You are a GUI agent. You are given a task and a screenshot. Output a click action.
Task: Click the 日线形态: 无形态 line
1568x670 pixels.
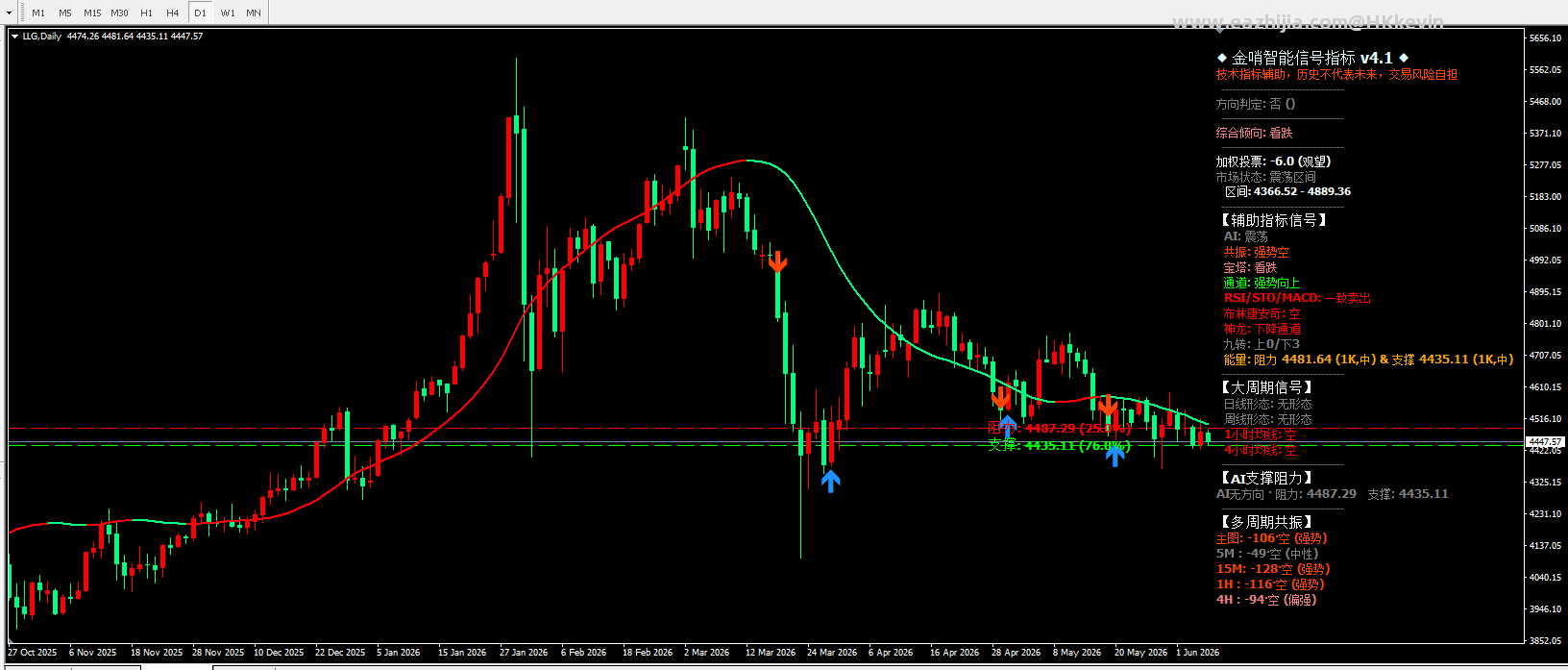1267,405
